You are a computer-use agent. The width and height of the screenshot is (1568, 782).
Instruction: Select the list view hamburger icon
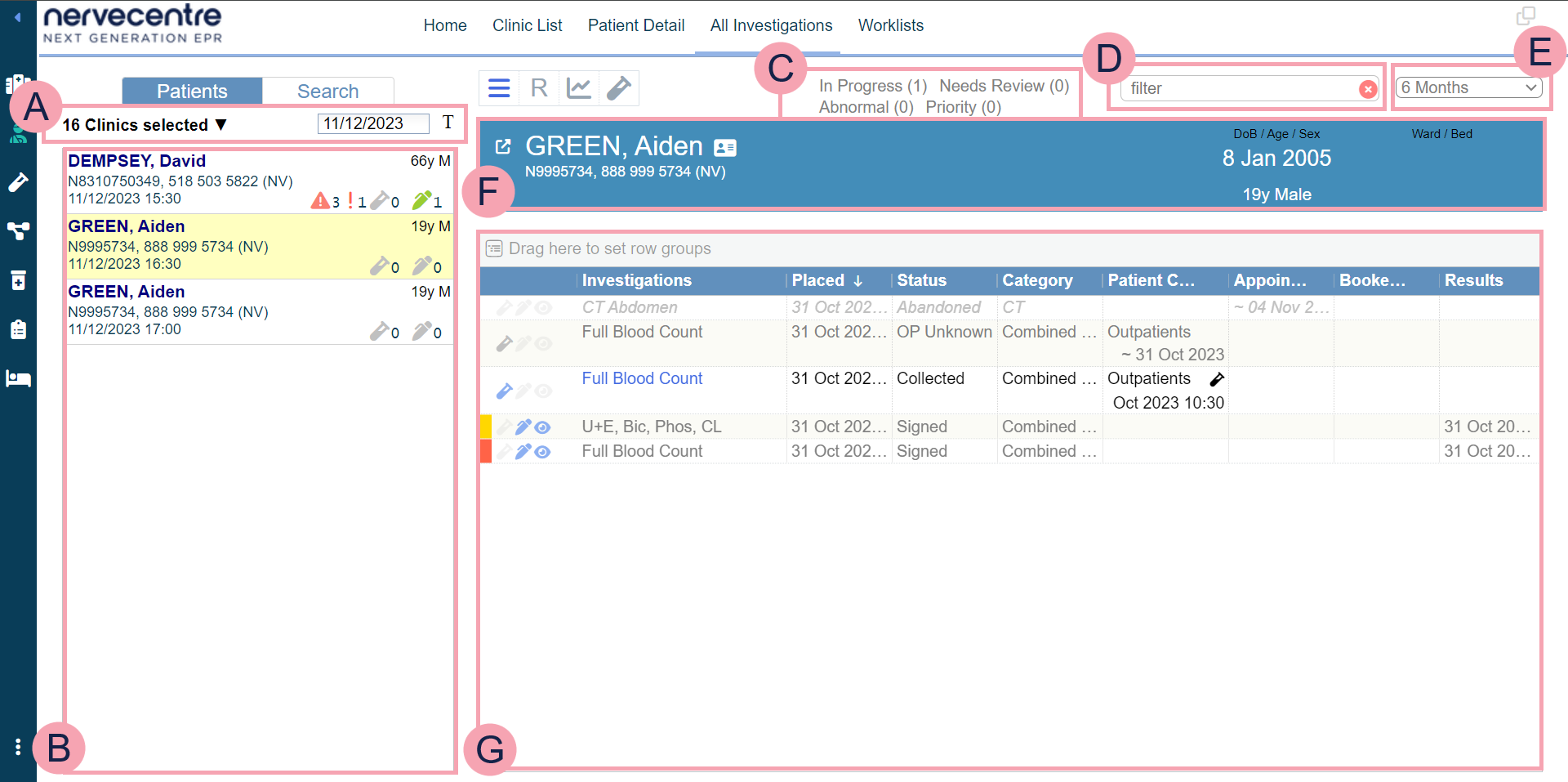499,88
